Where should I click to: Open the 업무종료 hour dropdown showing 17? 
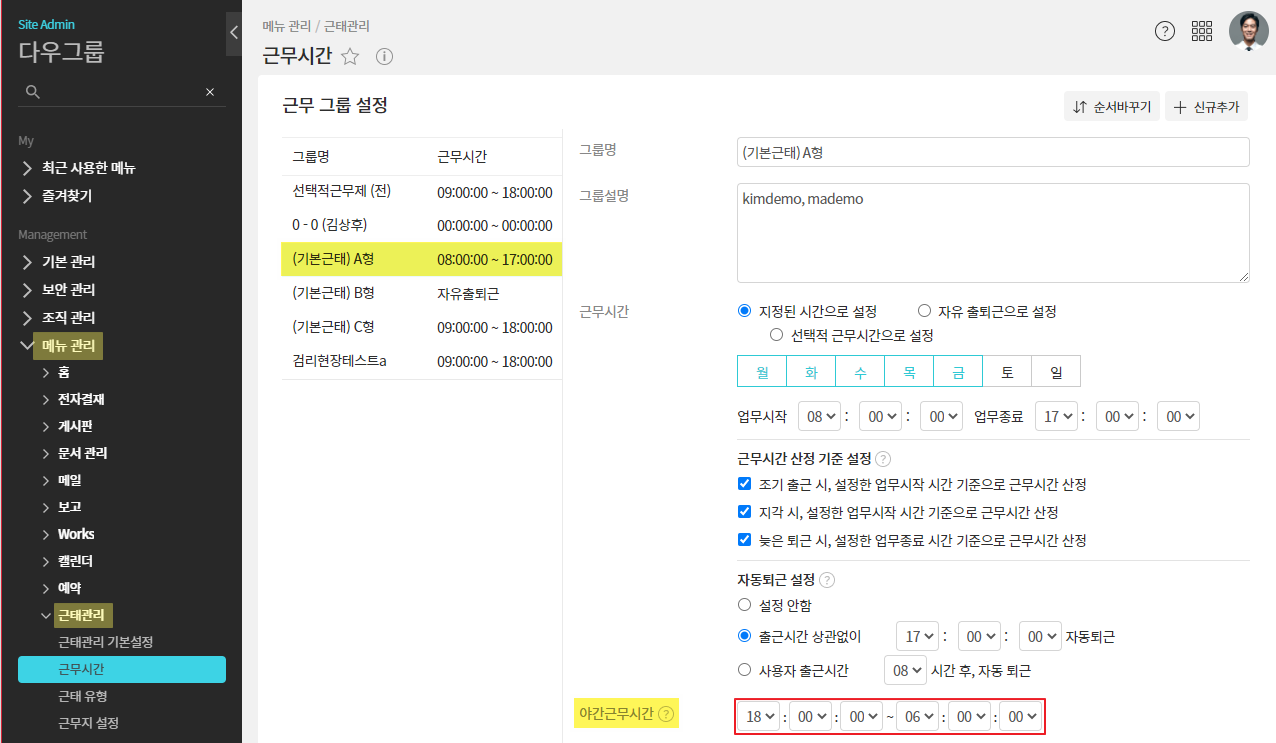click(1056, 416)
